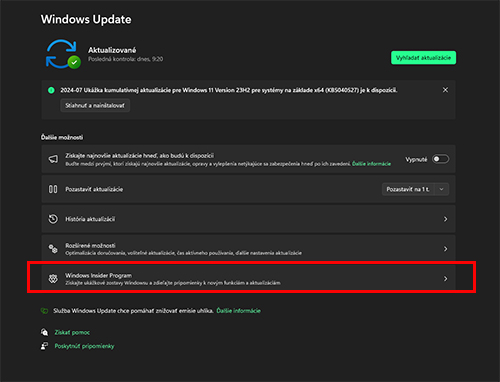This screenshot has width=500, height=382.
Task: Click the História aktualizácií row label
Action: 90,219
